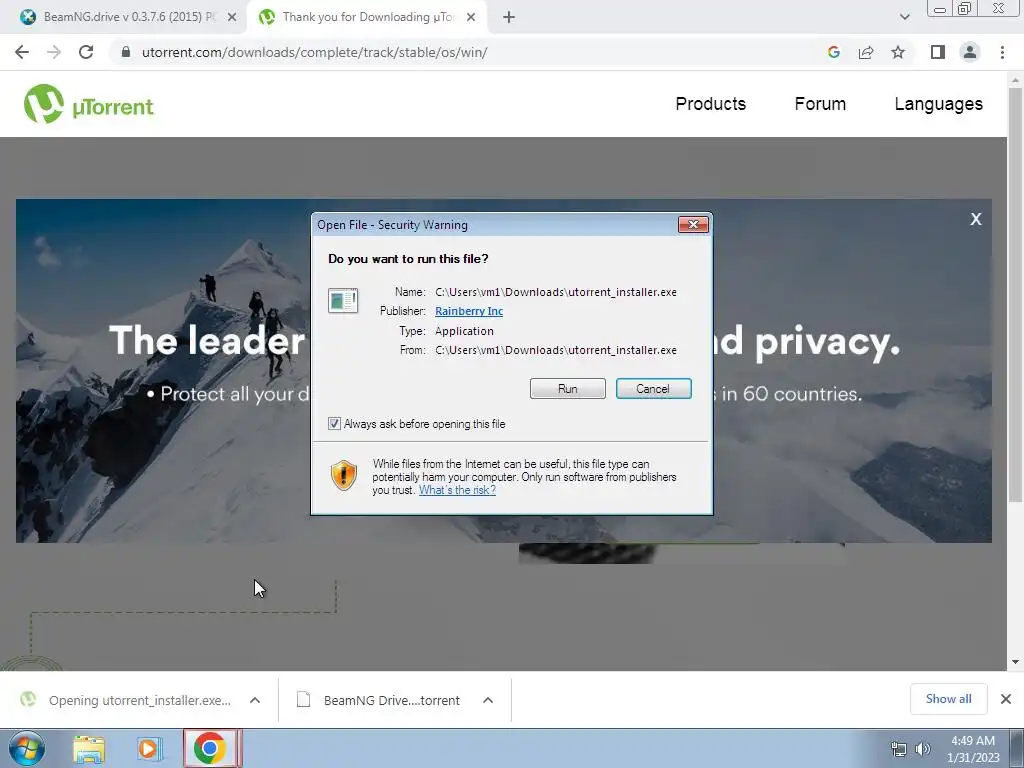Image resolution: width=1024 pixels, height=768 pixels.
Task: Select the Thank you for Downloading µTorrent tab
Action: tap(369, 17)
